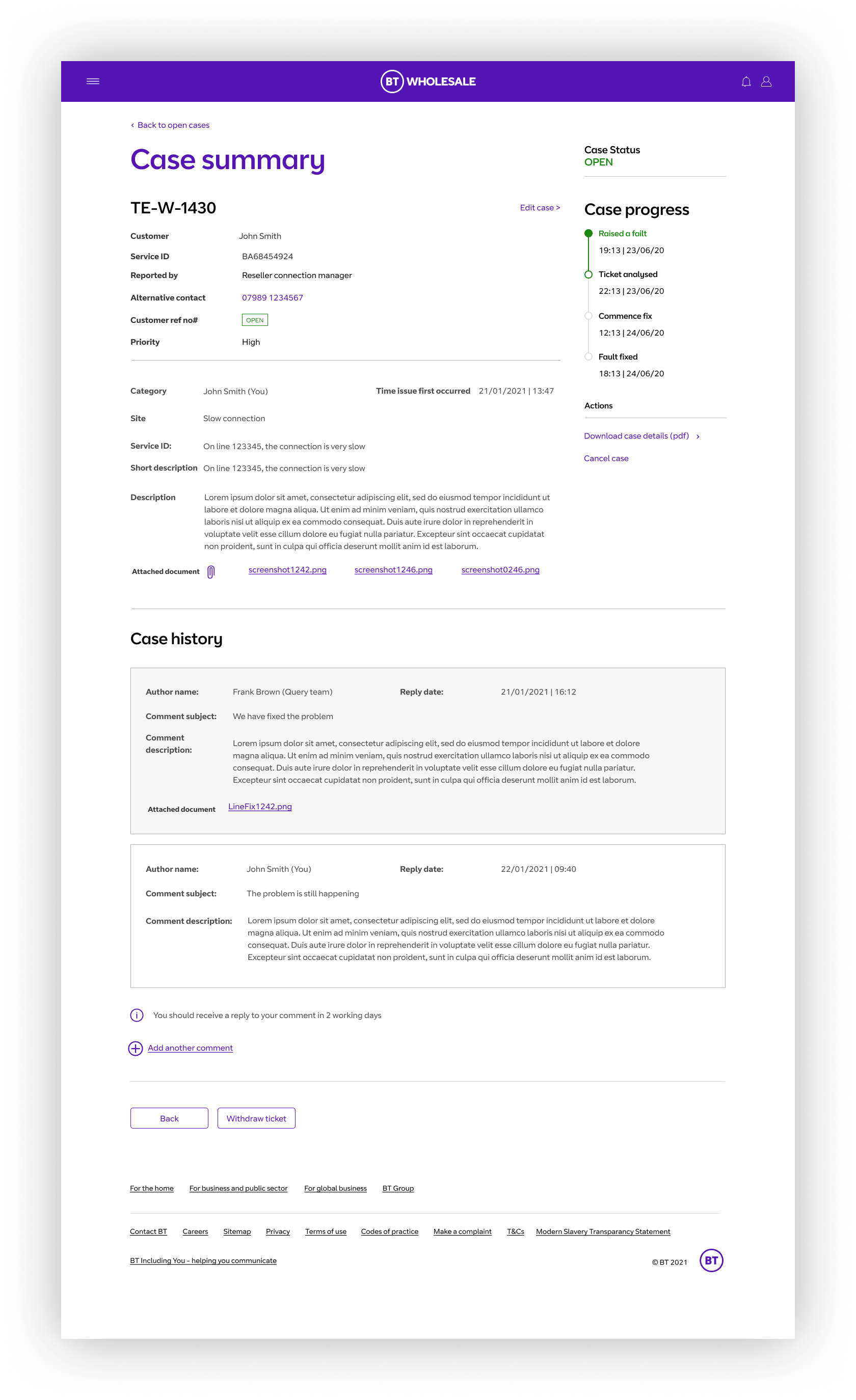Download case details pdf
Screen dimensions: 856x1400
[x=636, y=436]
